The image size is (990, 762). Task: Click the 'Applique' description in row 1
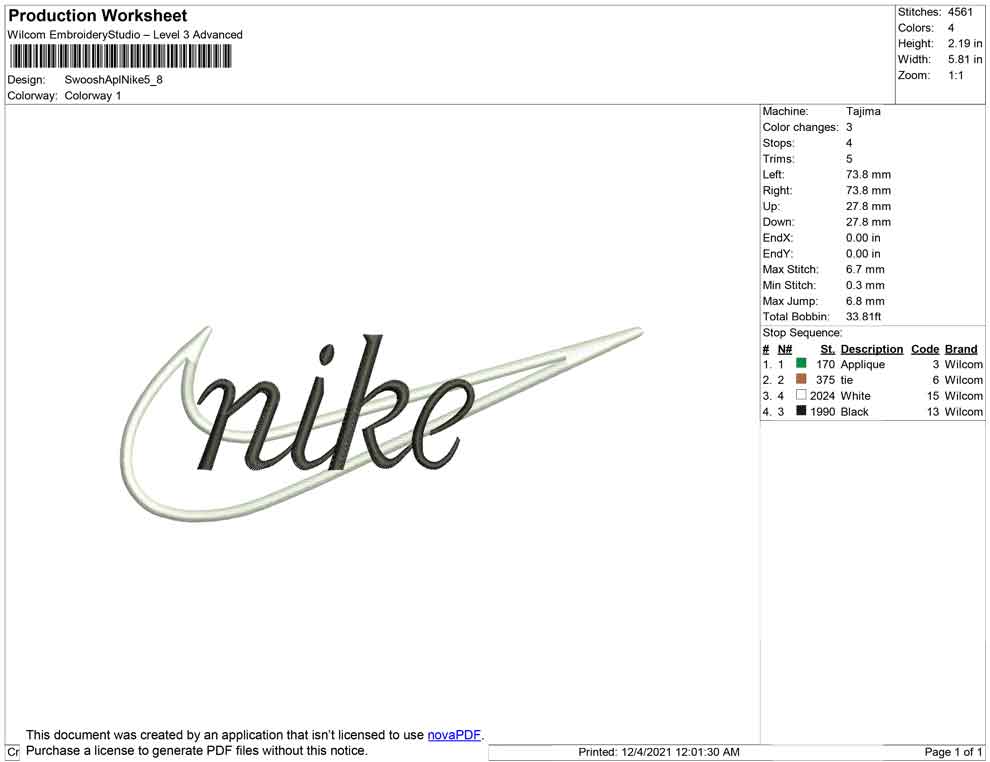[x=862, y=364]
